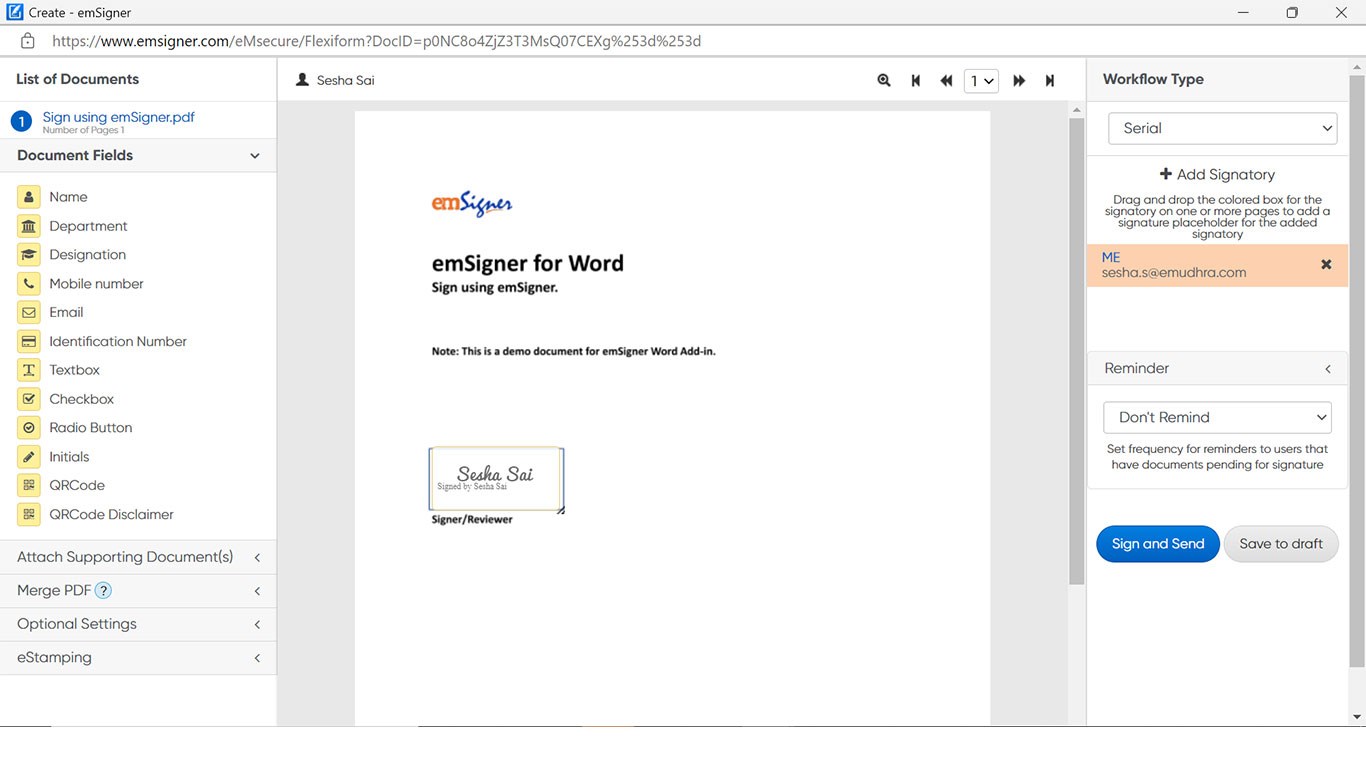Select the Designation field label
This screenshot has width=1366, height=768.
coord(88,255)
